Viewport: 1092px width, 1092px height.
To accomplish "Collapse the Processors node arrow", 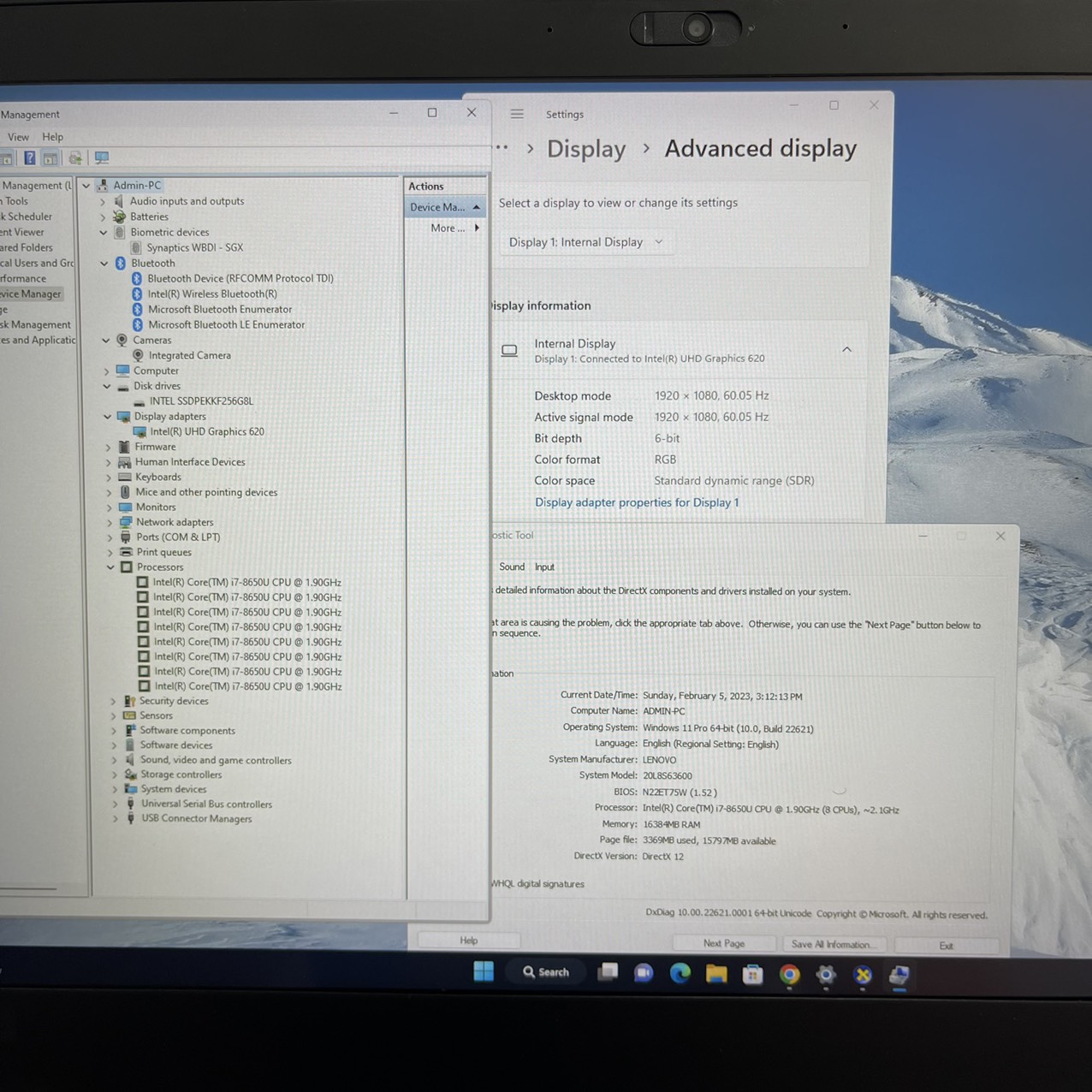I will coord(110,567).
